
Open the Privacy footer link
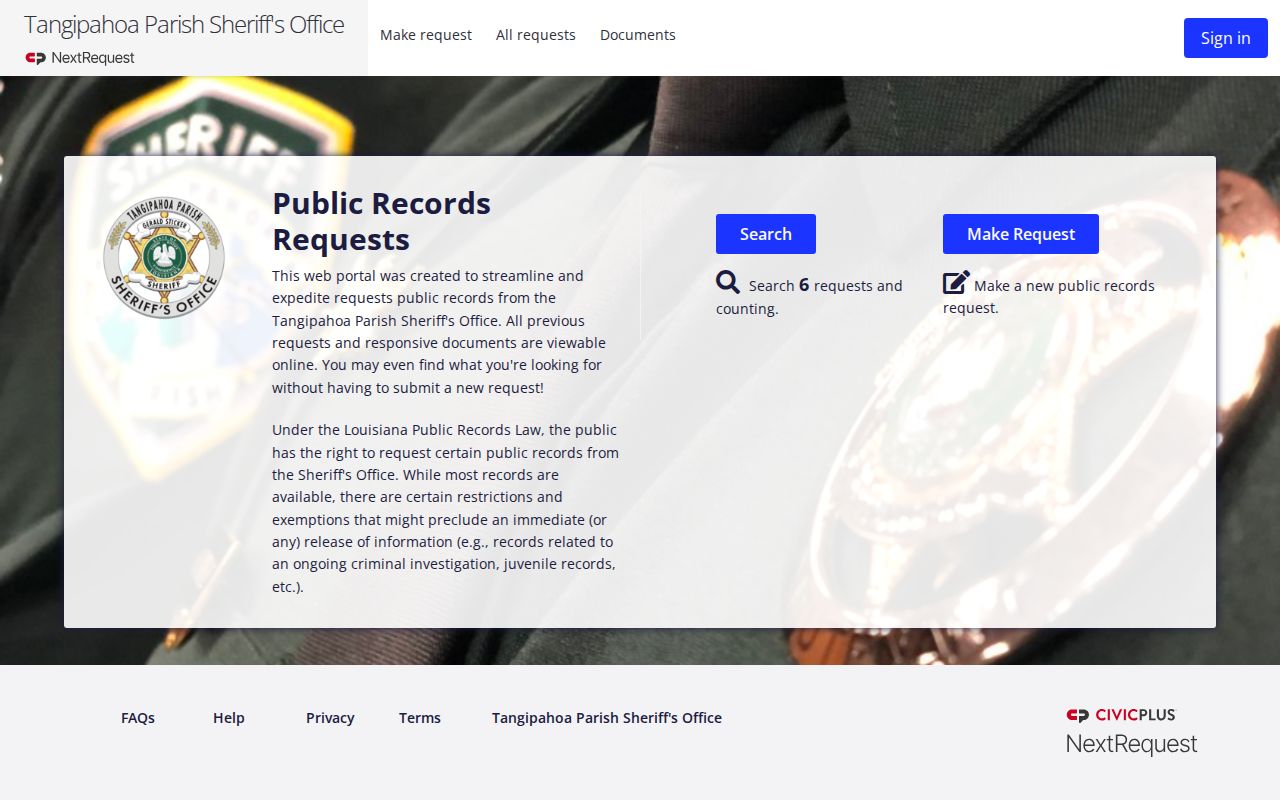(x=330, y=718)
